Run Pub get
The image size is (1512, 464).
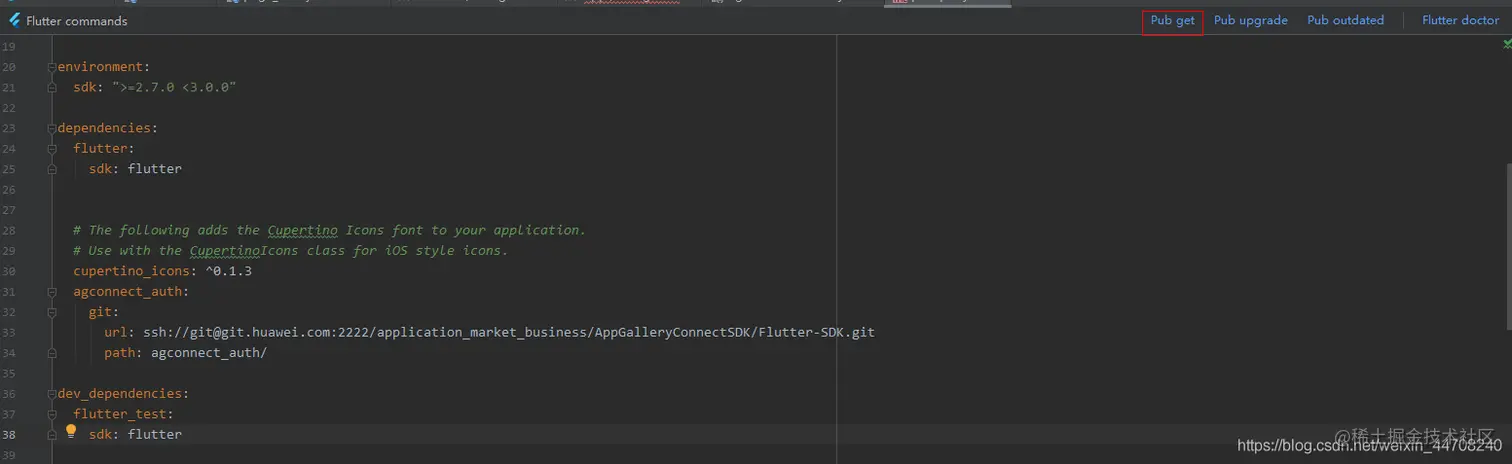coord(1172,20)
